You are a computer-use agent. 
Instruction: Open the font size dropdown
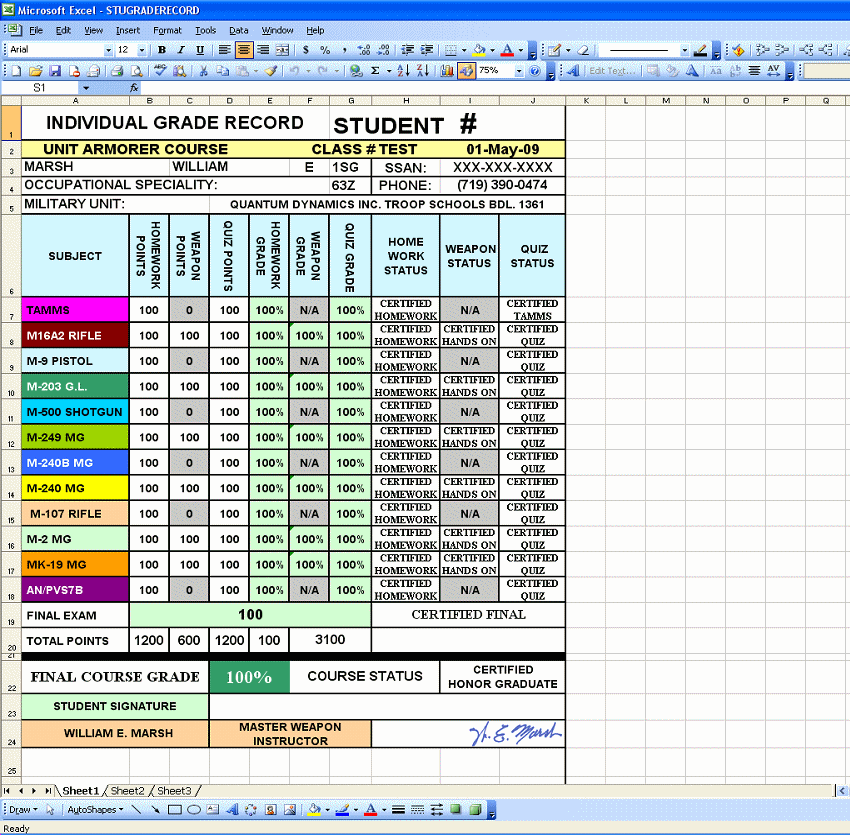pos(142,50)
